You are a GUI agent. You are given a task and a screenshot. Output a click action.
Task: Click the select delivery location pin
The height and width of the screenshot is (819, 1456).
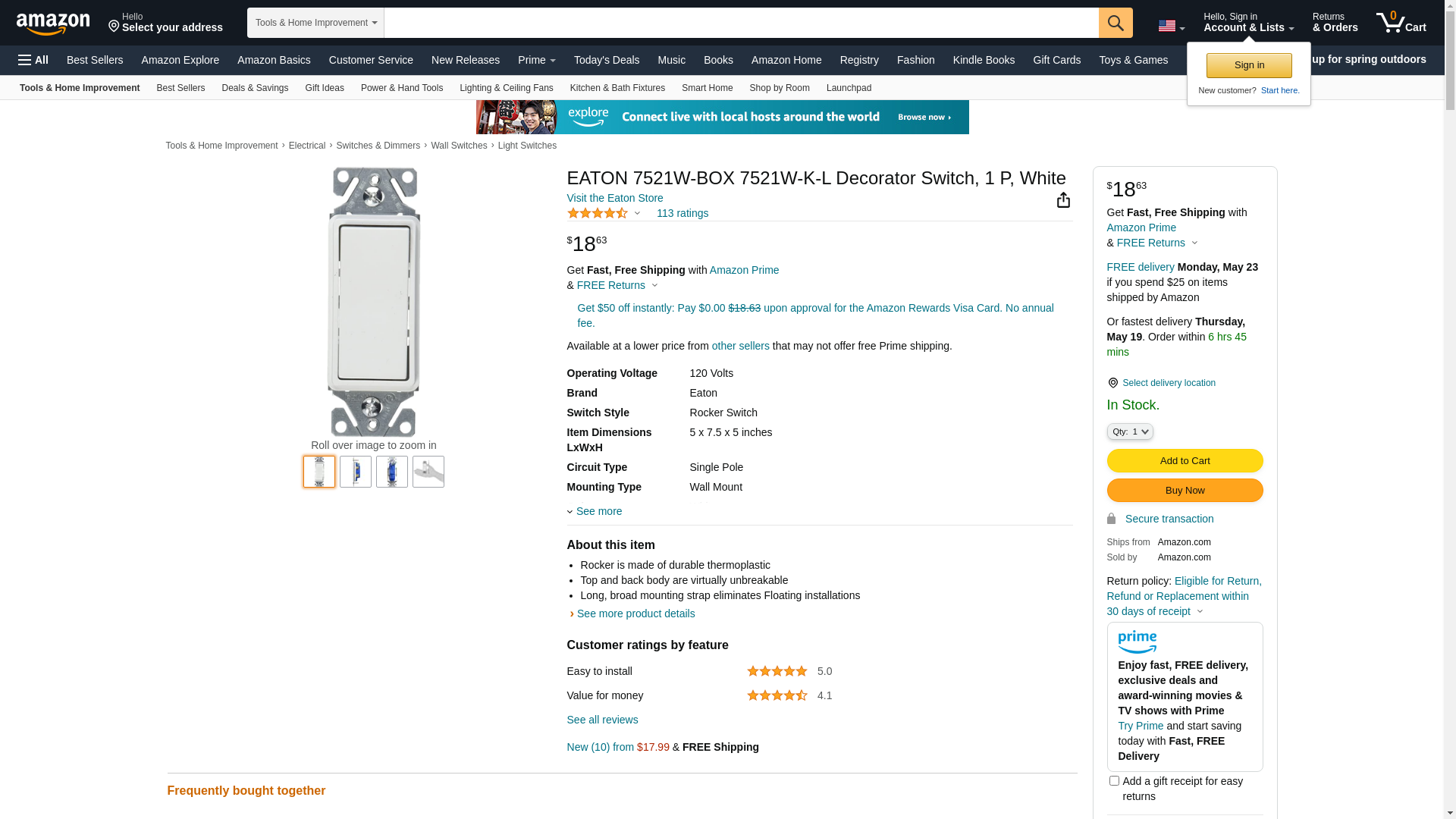(x=1113, y=383)
